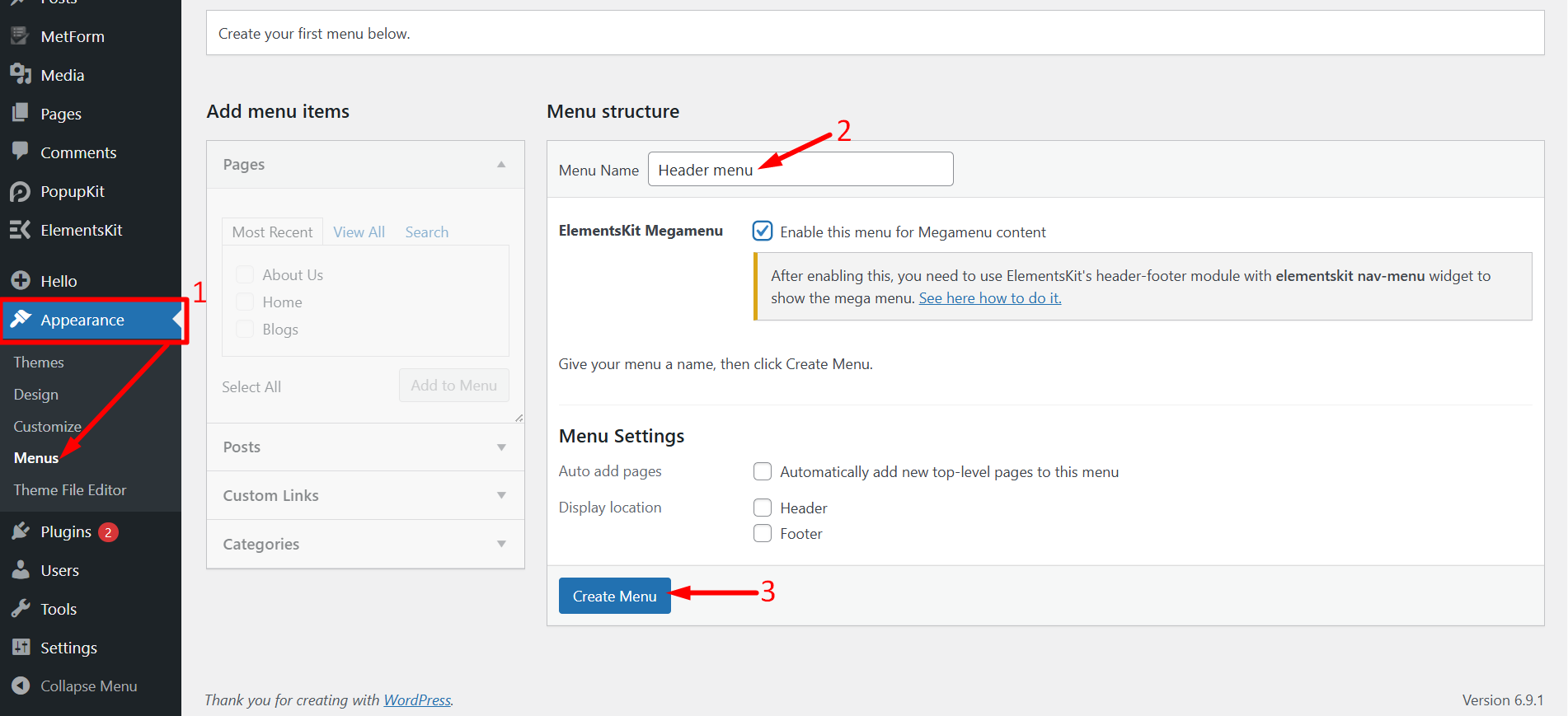Open the Collapse Menu label
Viewport: 1568px width, 716px height.
(x=89, y=686)
